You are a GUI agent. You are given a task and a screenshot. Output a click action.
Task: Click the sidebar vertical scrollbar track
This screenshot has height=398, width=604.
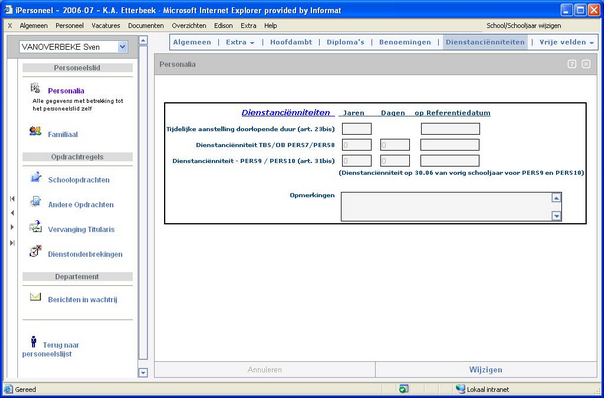pyautogui.click(x=143, y=202)
